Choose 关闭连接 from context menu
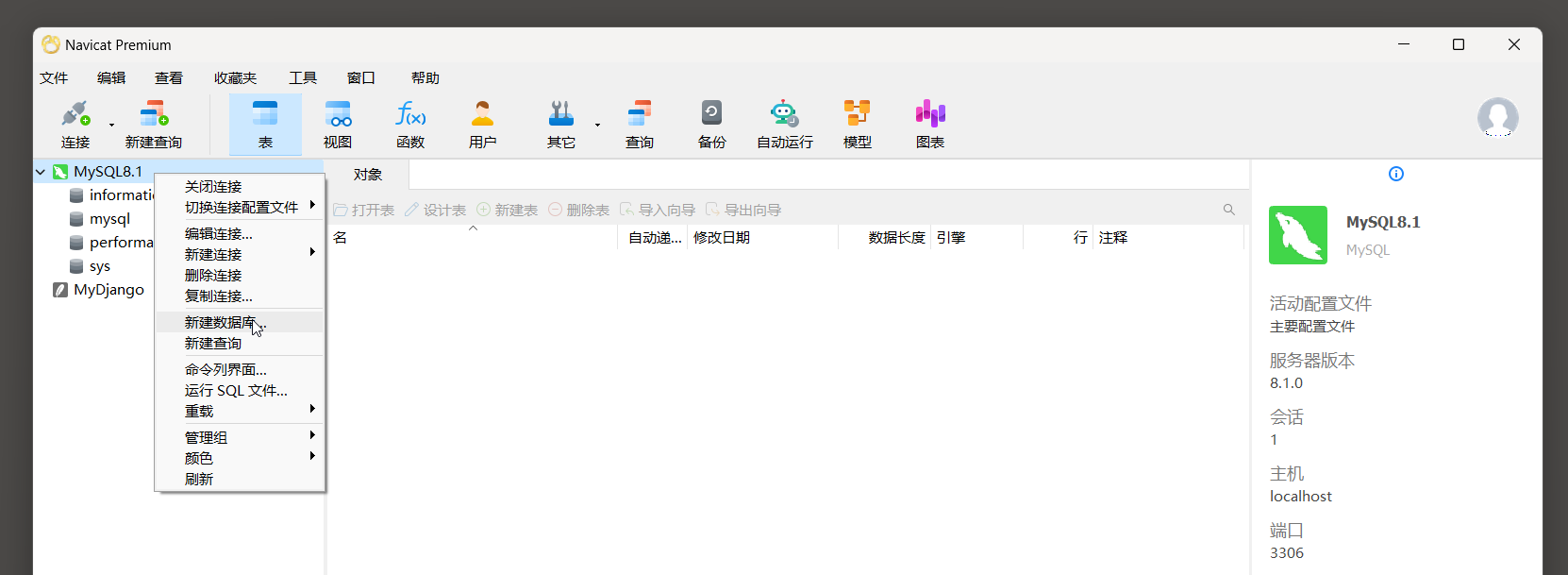The height and width of the screenshot is (575, 1568). coord(240,187)
